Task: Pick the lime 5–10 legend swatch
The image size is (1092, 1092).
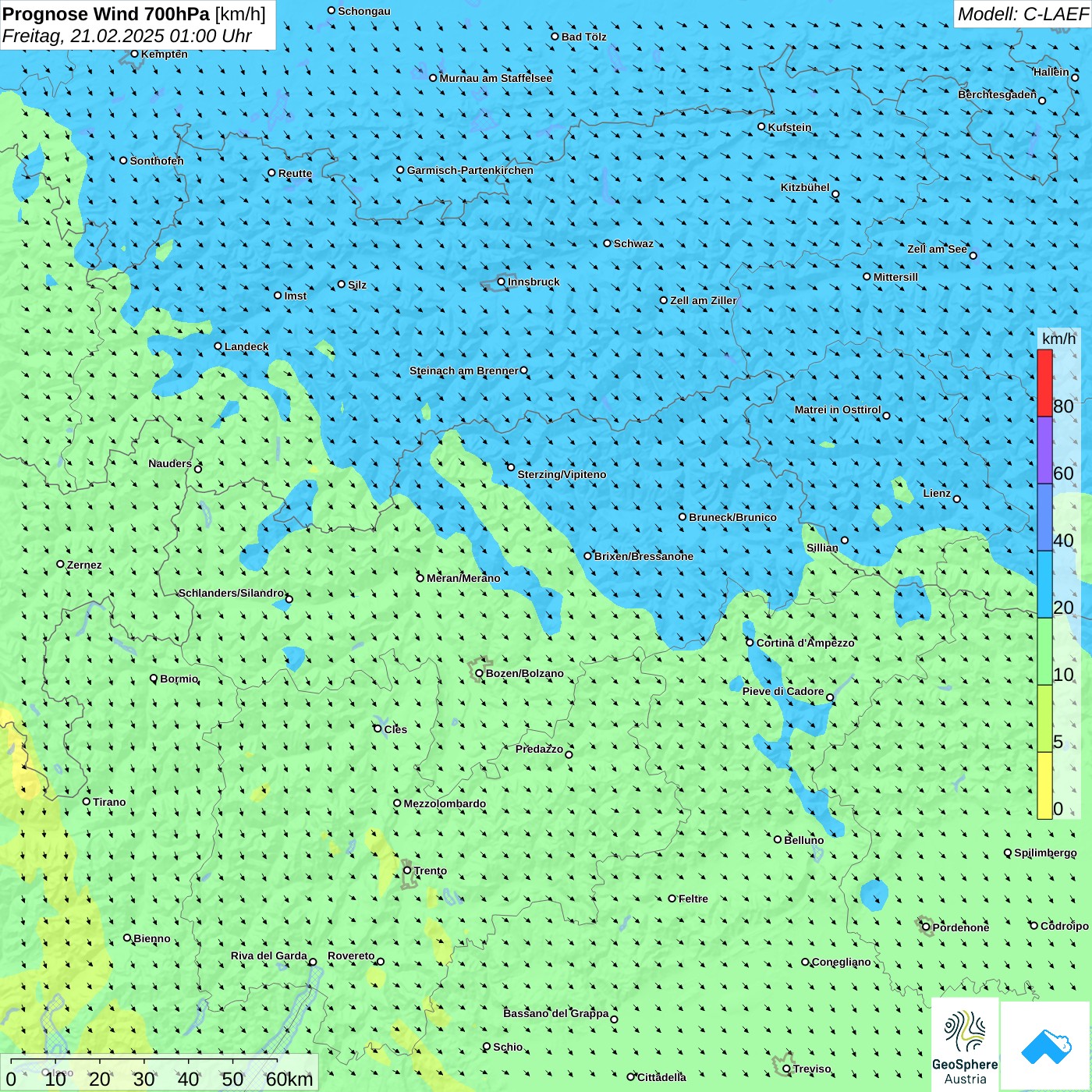Action: (1044, 719)
